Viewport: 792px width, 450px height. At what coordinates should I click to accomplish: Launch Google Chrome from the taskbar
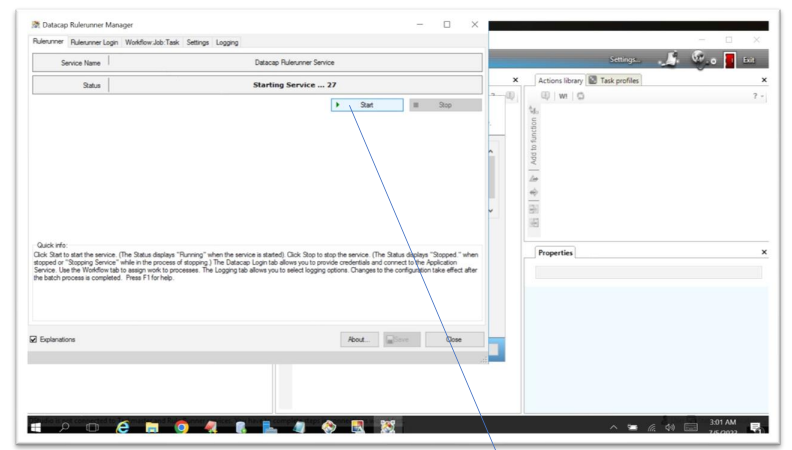pos(181,427)
